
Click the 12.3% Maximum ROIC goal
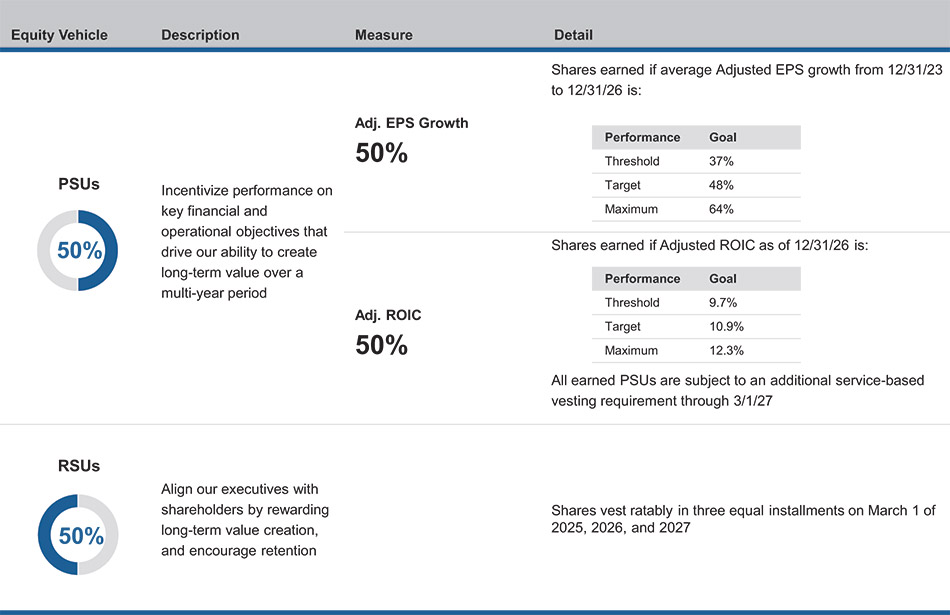coord(726,351)
